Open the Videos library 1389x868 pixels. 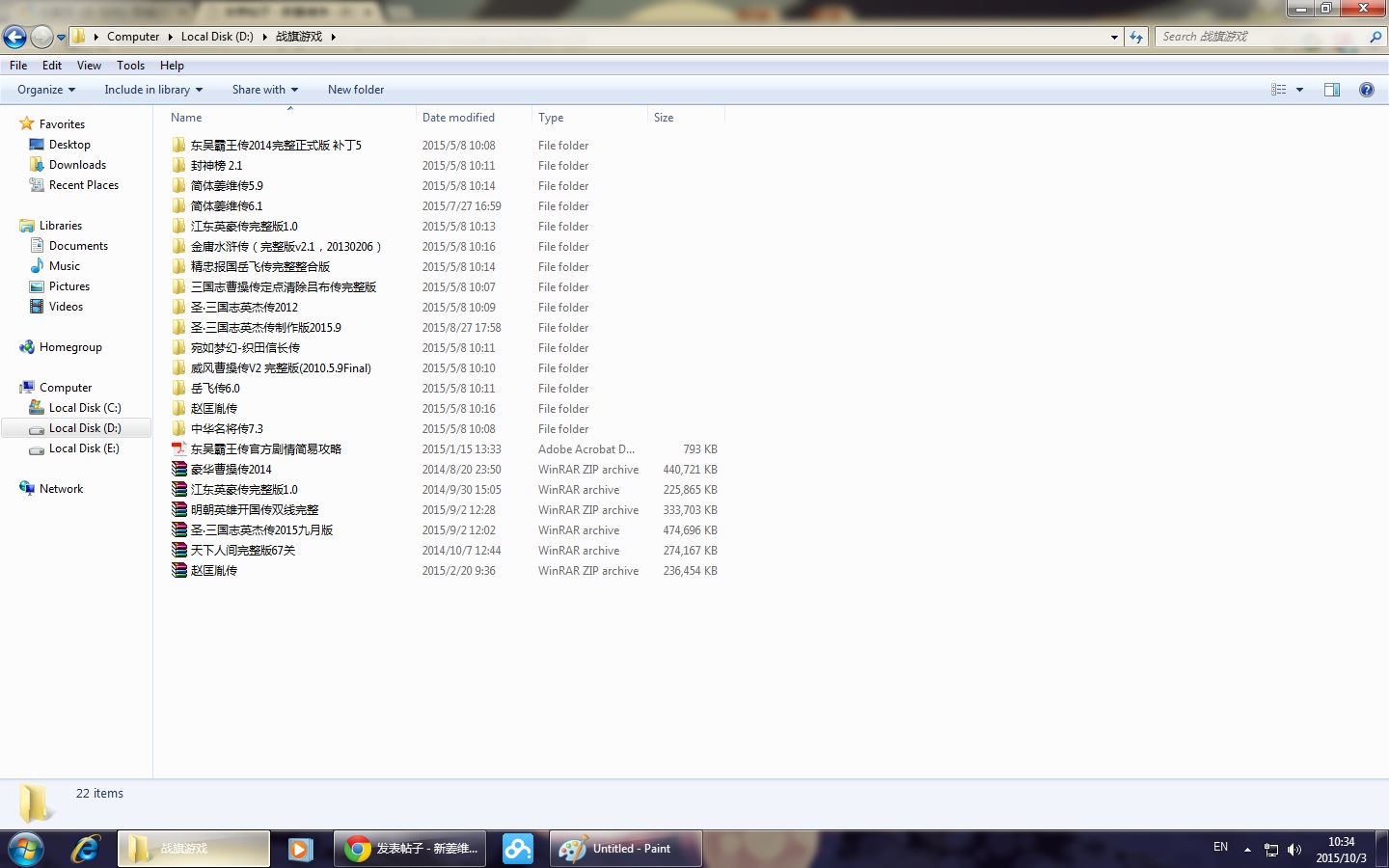[66, 307]
